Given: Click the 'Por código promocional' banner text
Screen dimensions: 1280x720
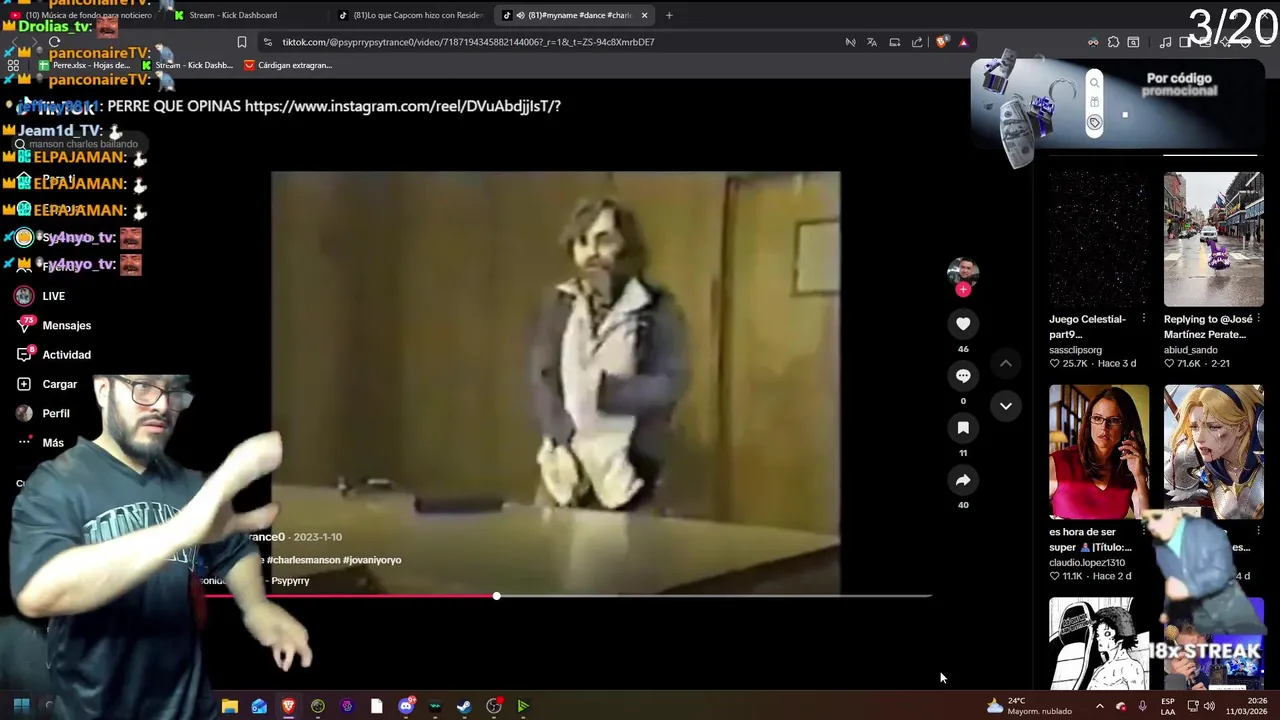Looking at the screenshot, I should click(x=1179, y=84).
